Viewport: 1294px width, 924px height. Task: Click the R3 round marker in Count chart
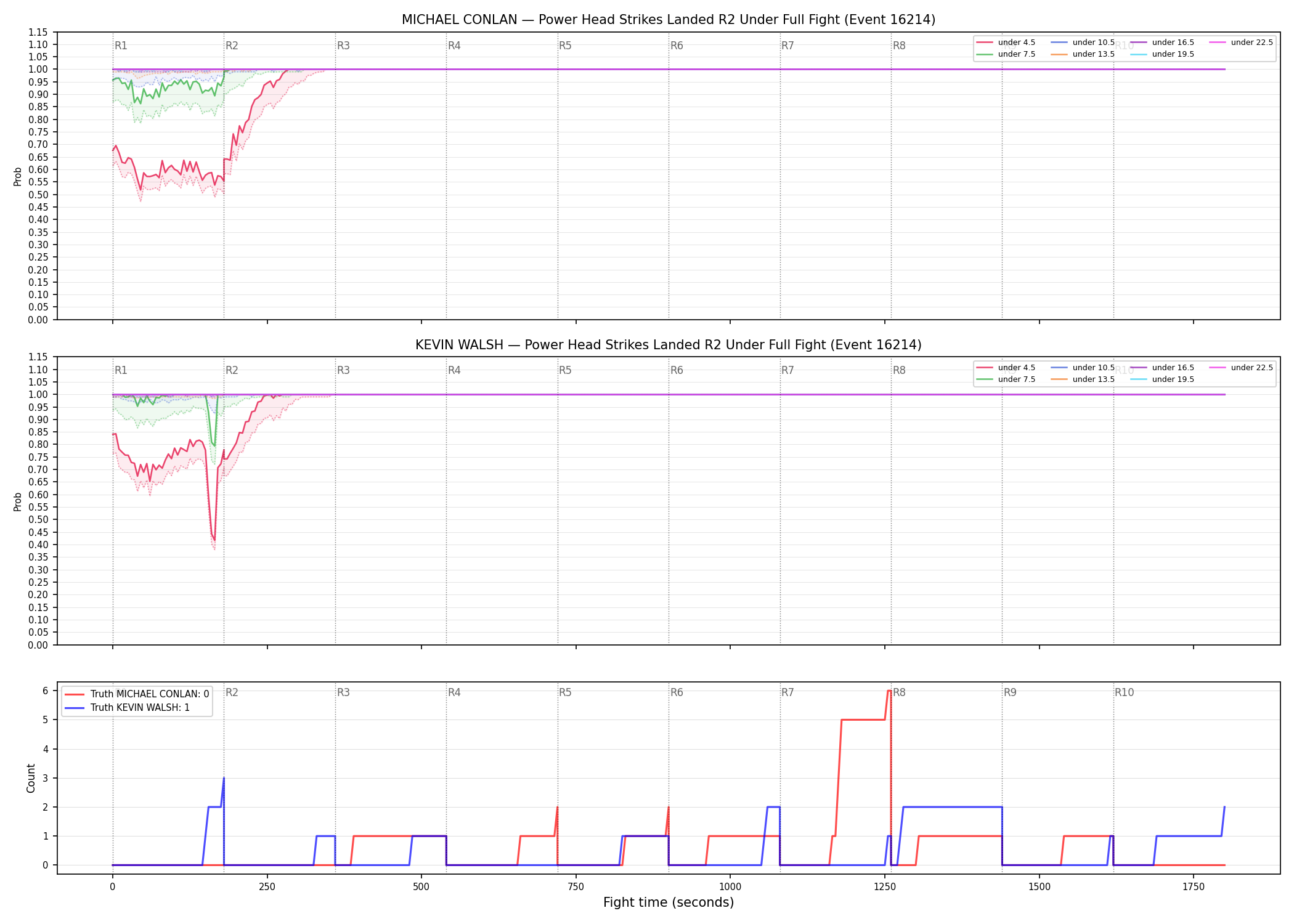(x=343, y=692)
